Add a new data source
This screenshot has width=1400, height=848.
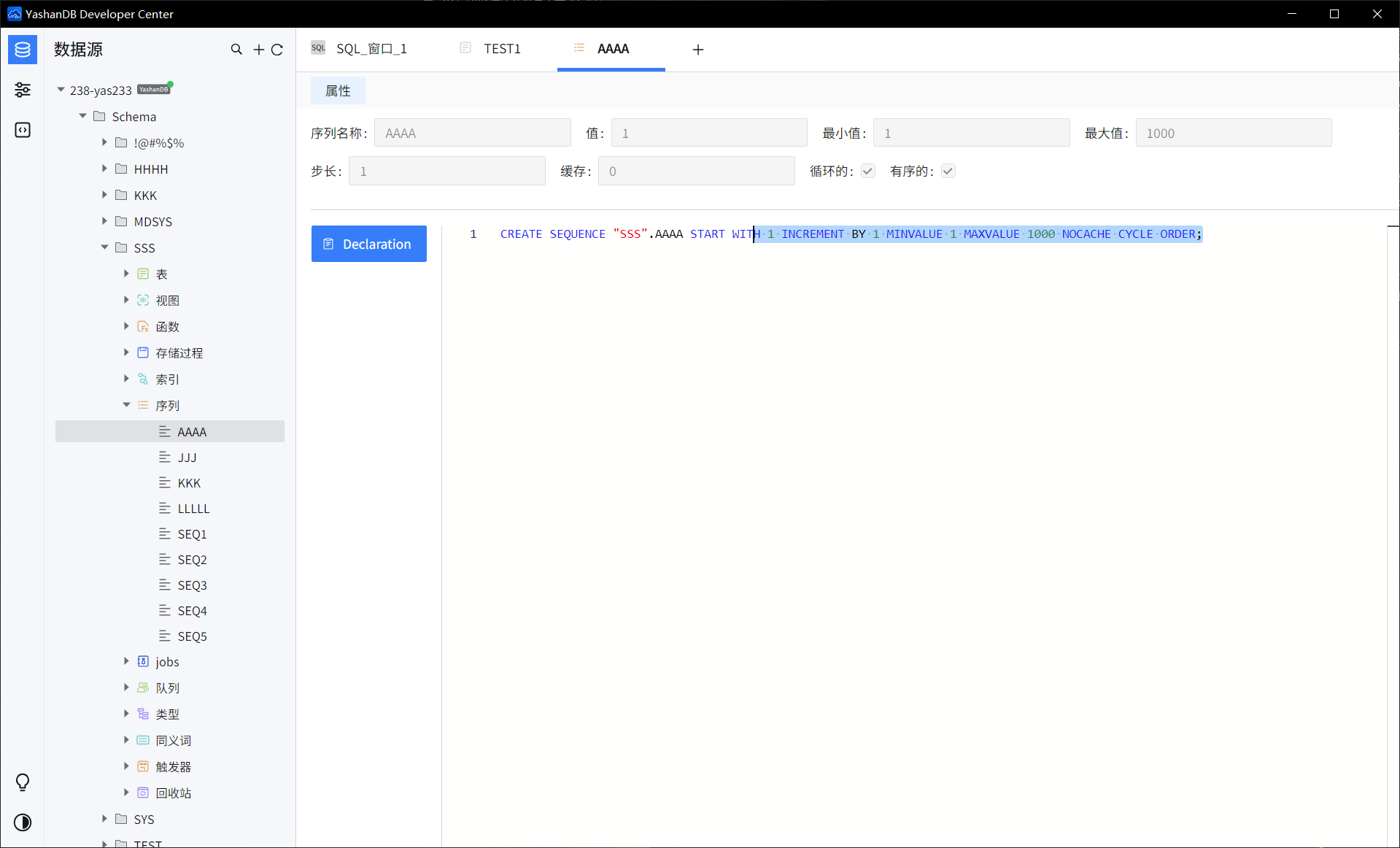259,50
